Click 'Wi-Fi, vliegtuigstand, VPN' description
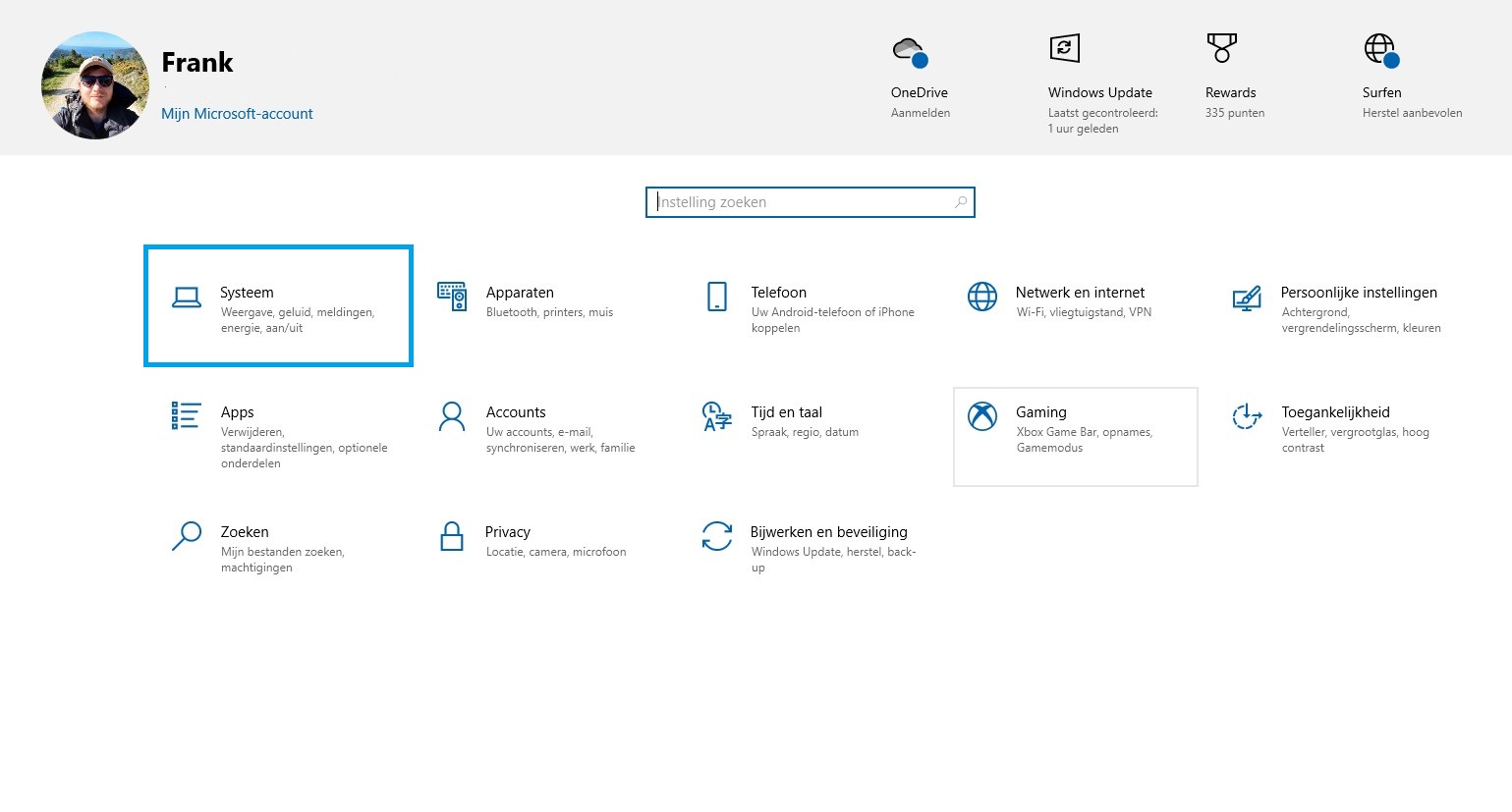Image resolution: width=1512 pixels, height=812 pixels. point(1084,312)
